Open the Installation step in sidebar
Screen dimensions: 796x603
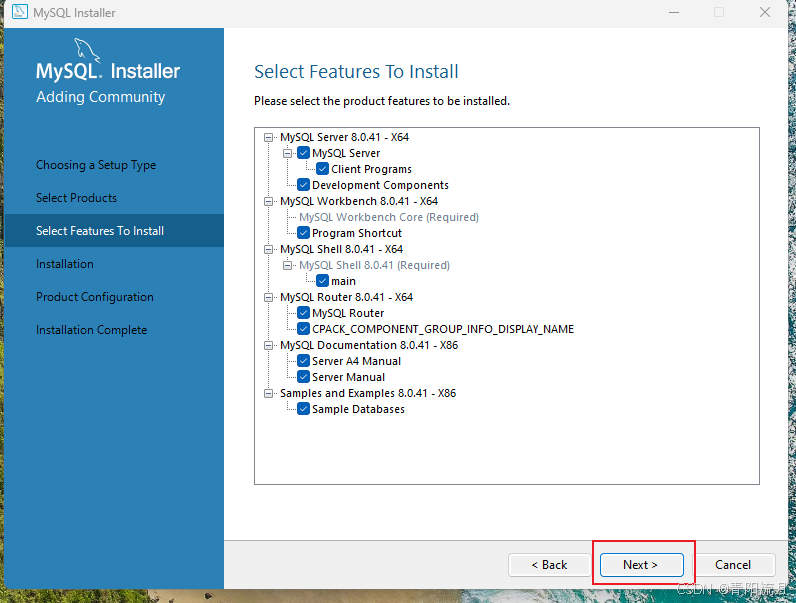pos(64,264)
